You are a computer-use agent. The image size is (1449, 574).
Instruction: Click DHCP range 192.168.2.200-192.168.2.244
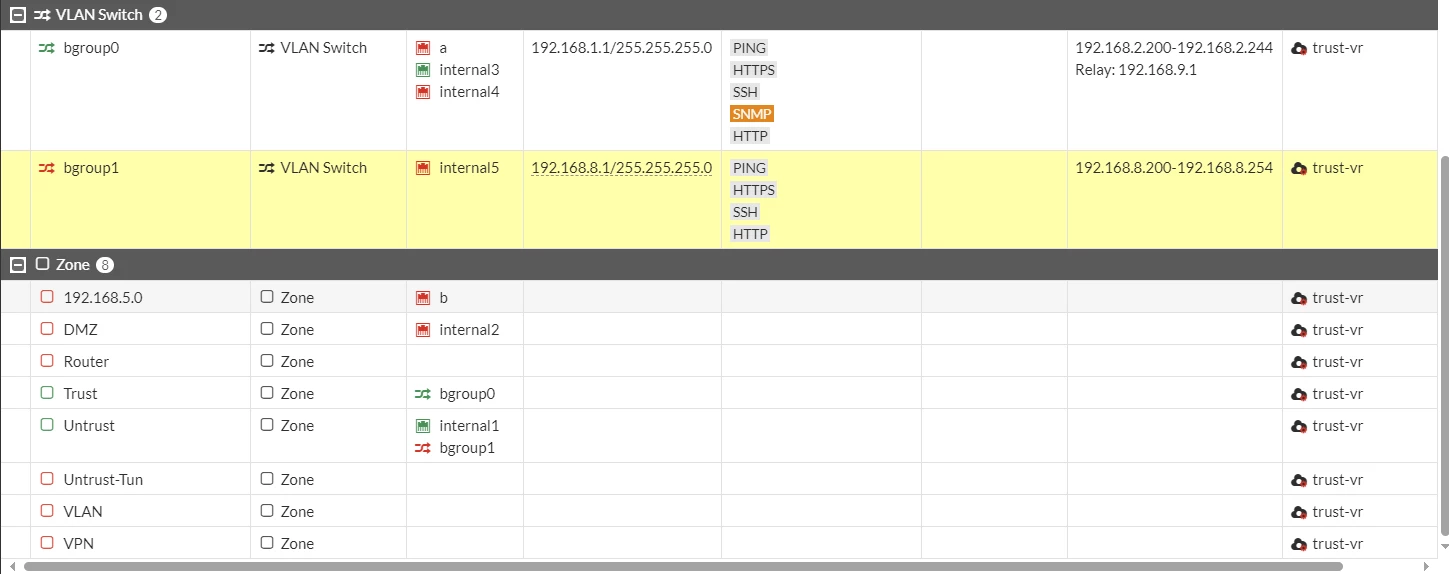tap(1174, 48)
